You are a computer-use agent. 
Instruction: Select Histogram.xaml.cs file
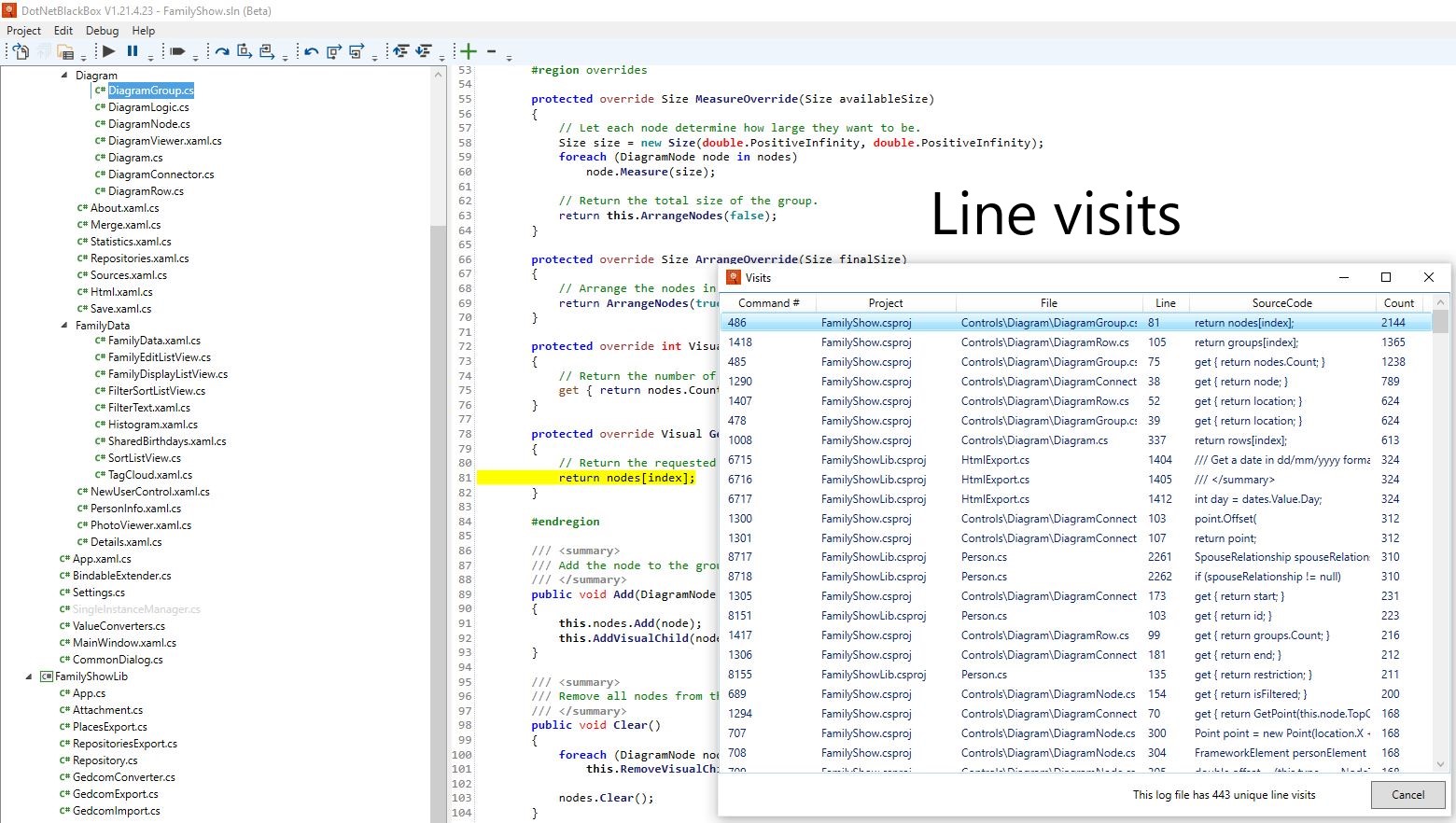tap(153, 425)
